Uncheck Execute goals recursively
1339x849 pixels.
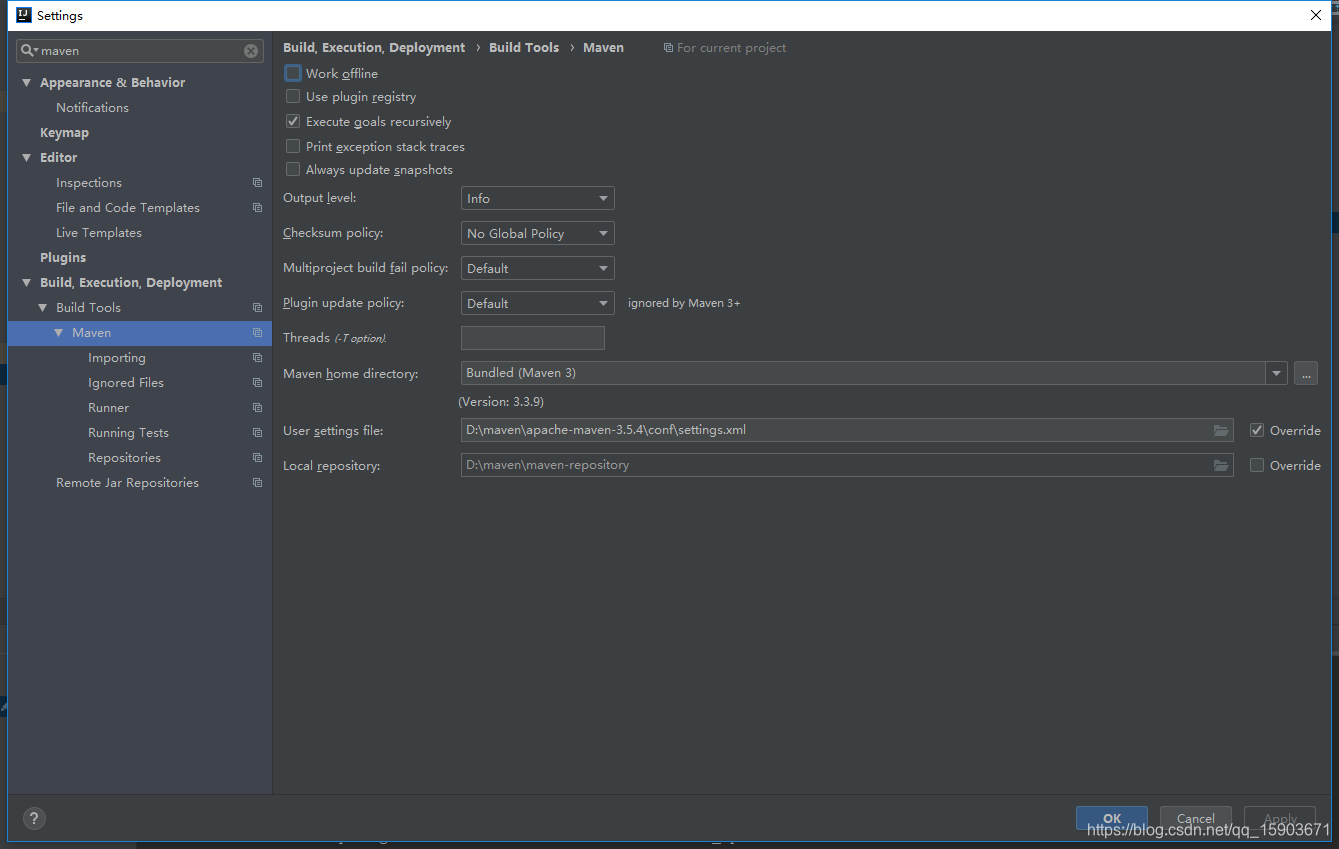[x=293, y=121]
